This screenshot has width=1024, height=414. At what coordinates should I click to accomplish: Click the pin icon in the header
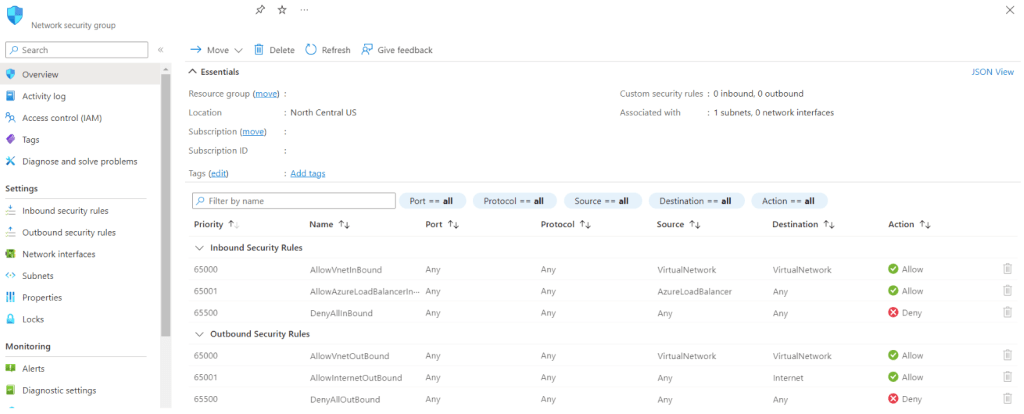260,9
